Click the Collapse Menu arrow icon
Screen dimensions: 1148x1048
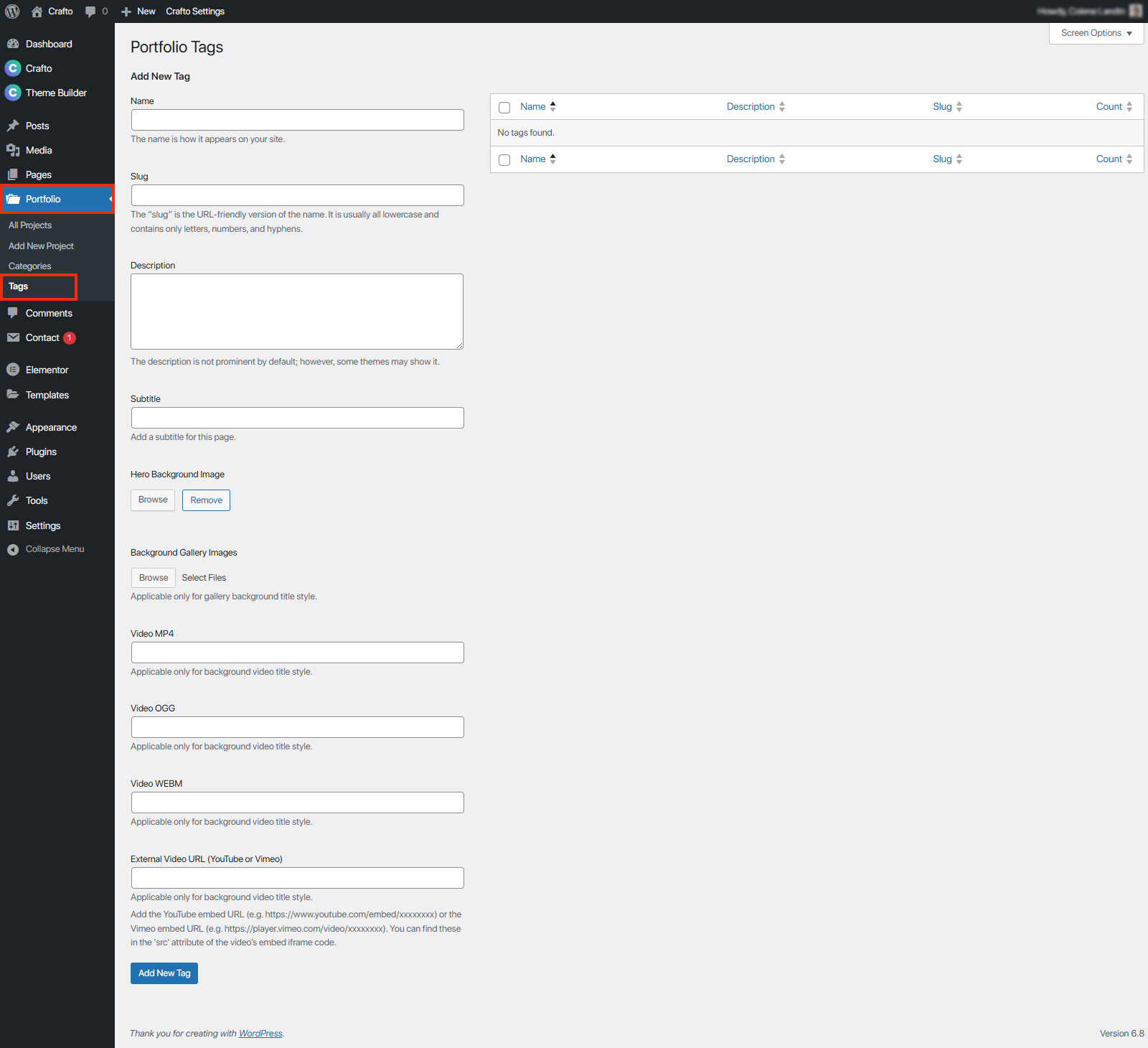(13, 549)
